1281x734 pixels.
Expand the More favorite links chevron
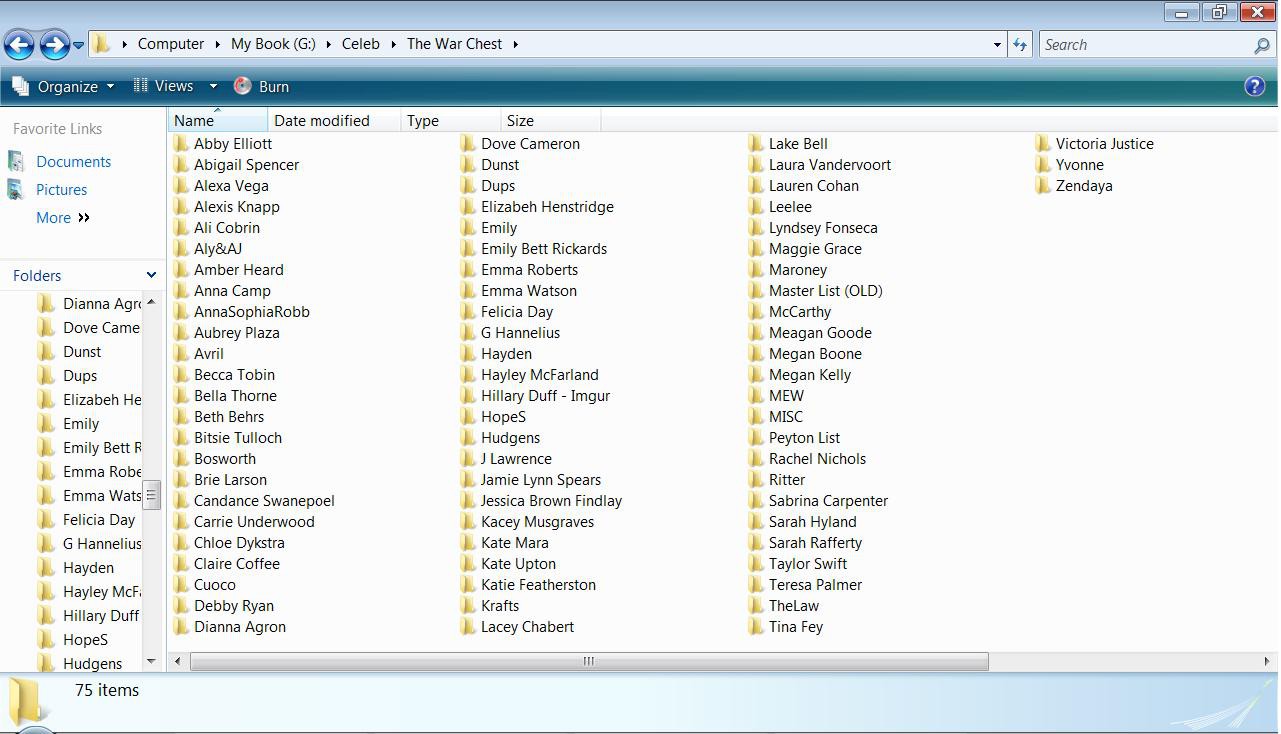pyautogui.click(x=84, y=218)
